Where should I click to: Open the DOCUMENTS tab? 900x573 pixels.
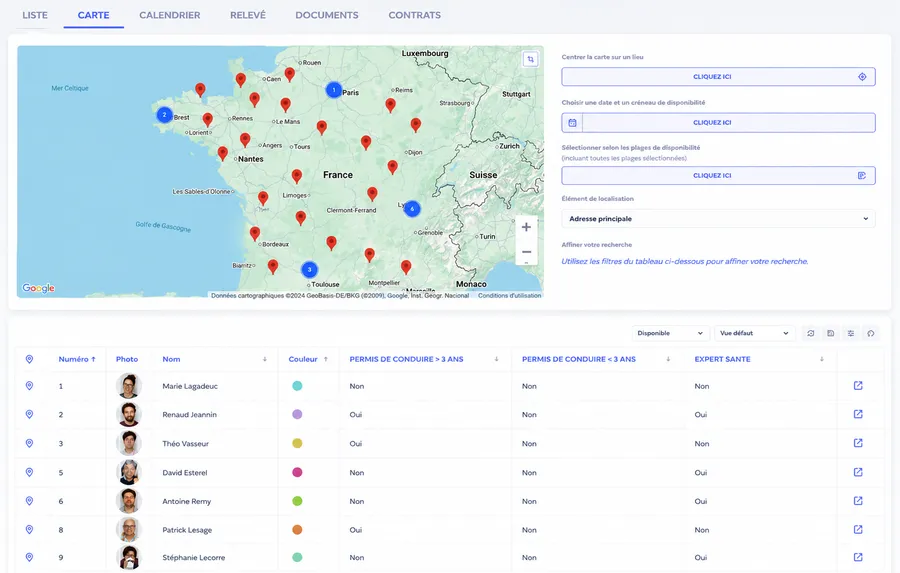click(x=327, y=16)
